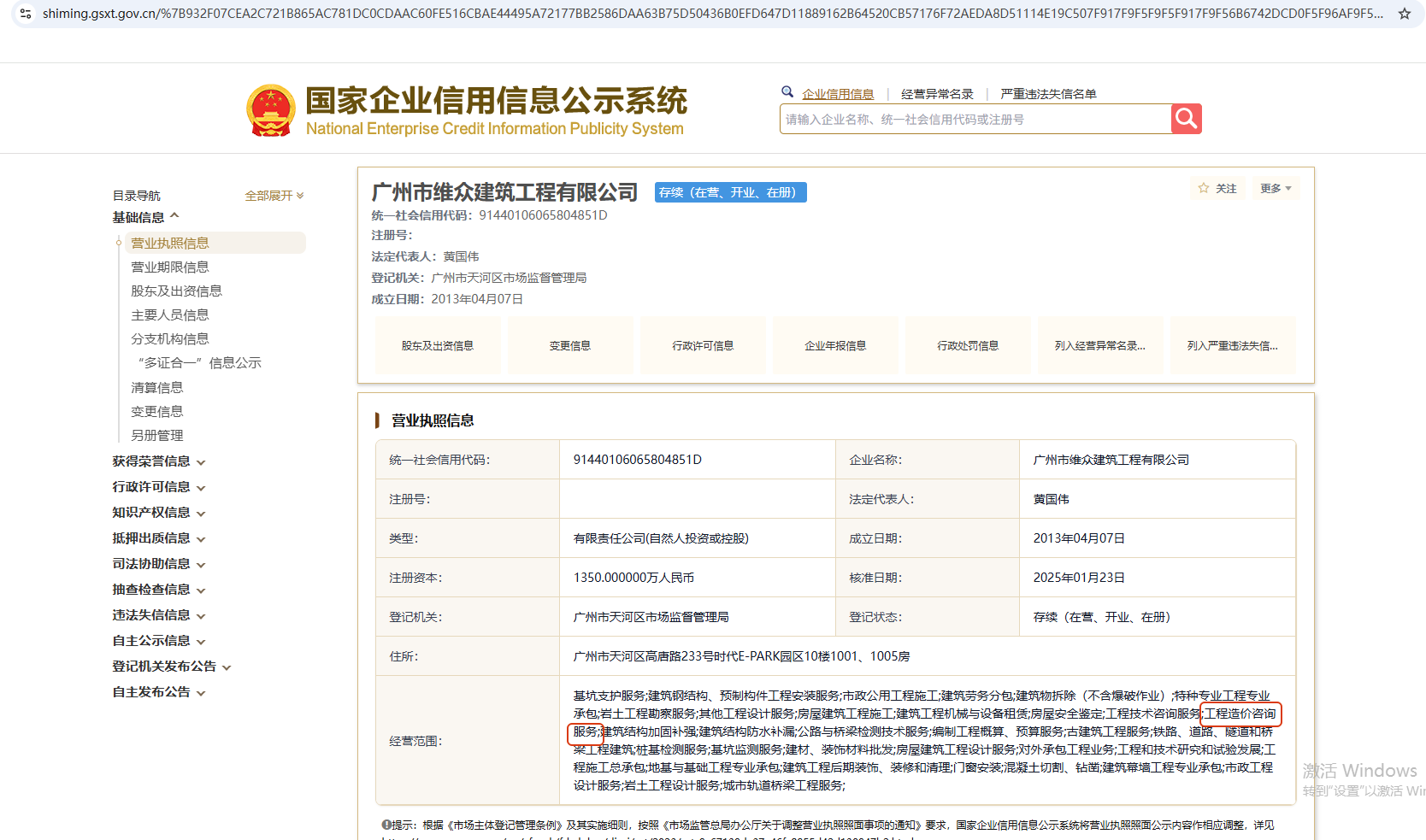Viewport: 1426px width, 840px height.
Task: Focus the enterprise name search field
Action: 975,119
